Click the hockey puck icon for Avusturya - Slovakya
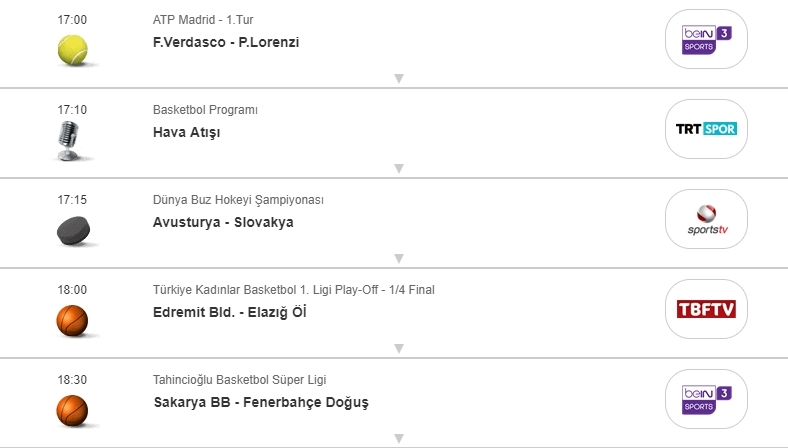Screen dimensions: 788x448 coord(72,229)
